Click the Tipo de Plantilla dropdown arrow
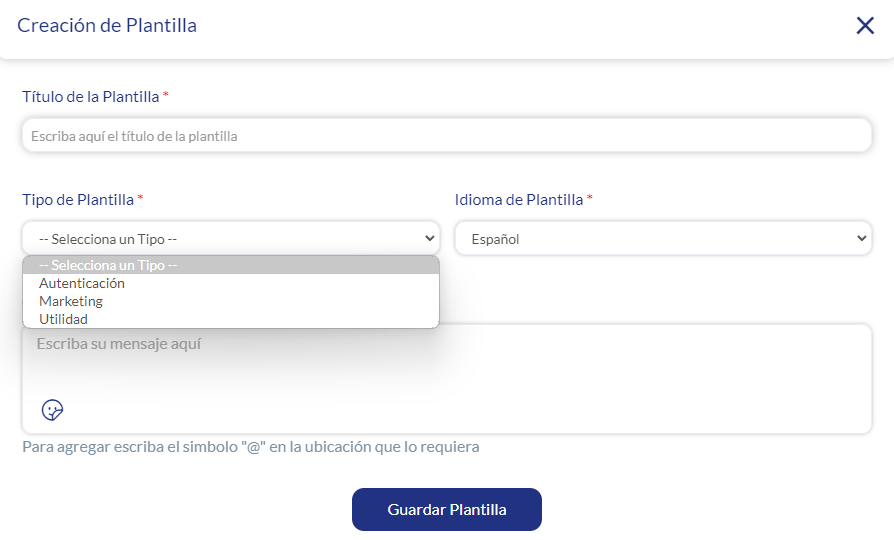Viewport: 894px width, 540px height. [x=430, y=238]
